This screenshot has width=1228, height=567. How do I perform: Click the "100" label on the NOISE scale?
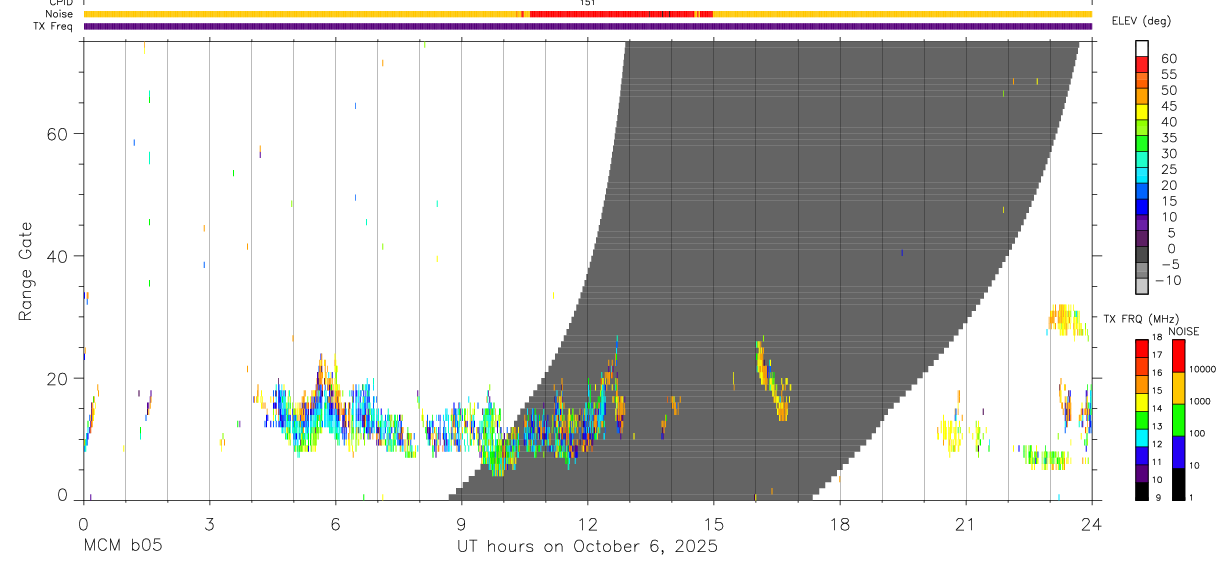tap(1198, 433)
